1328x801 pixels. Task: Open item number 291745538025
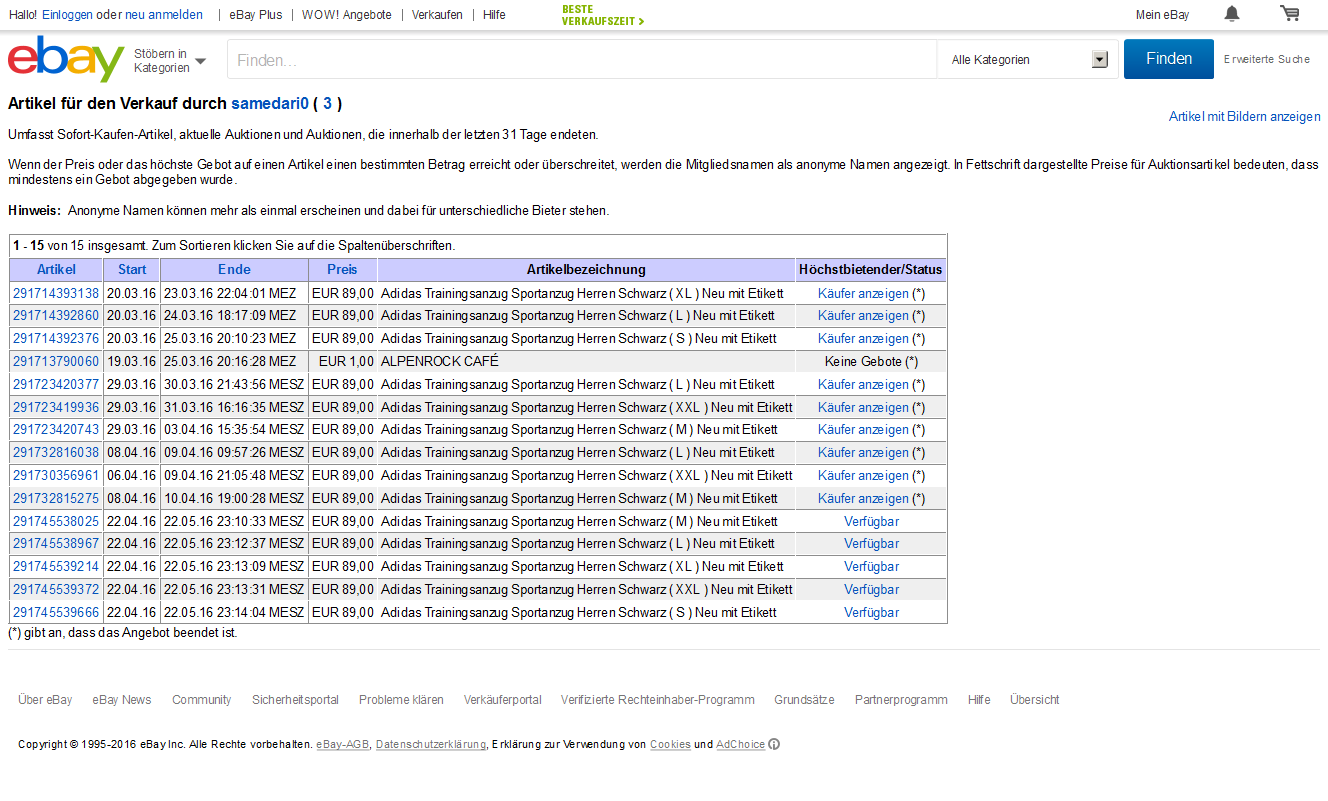[56, 521]
